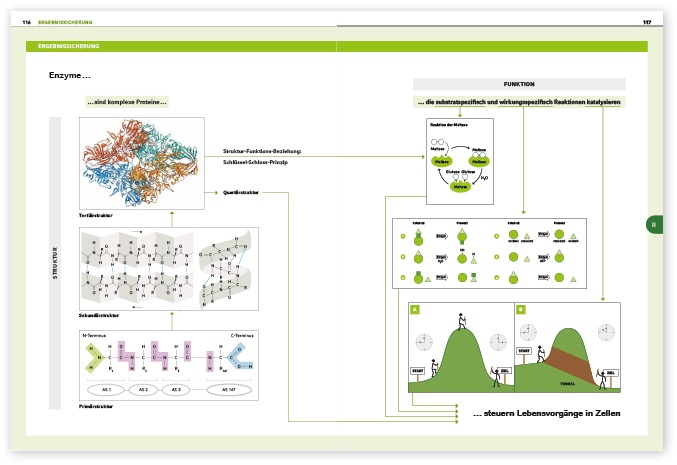
Task: Click the green chapter II side tab
Action: tap(655, 225)
